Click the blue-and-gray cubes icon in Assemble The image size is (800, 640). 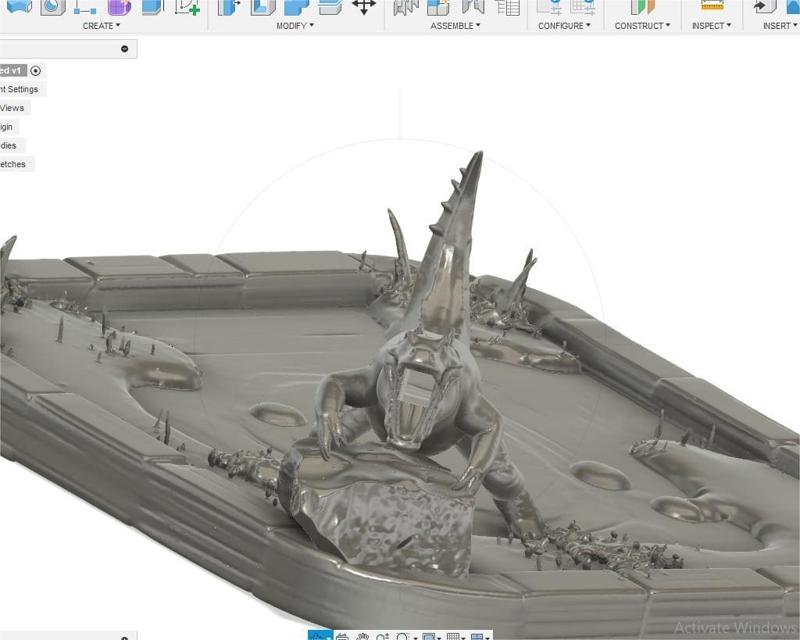(438, 7)
